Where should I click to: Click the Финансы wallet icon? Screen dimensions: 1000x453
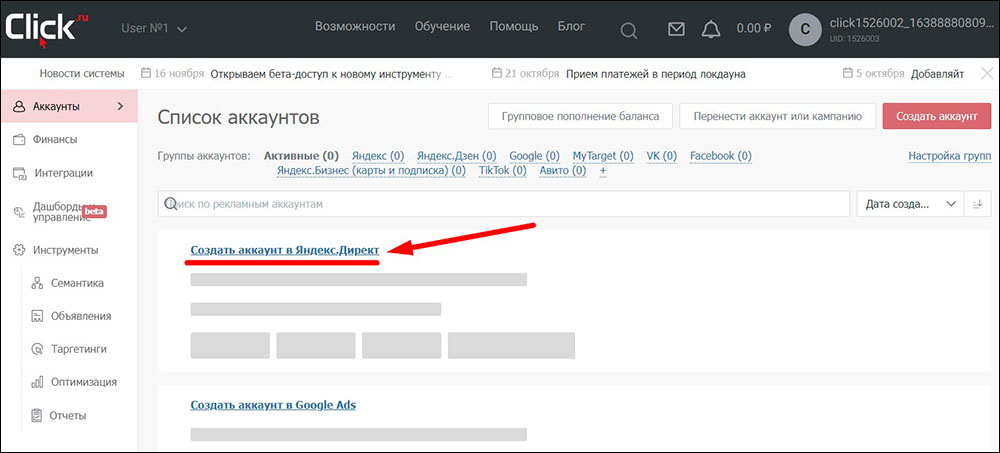19,139
